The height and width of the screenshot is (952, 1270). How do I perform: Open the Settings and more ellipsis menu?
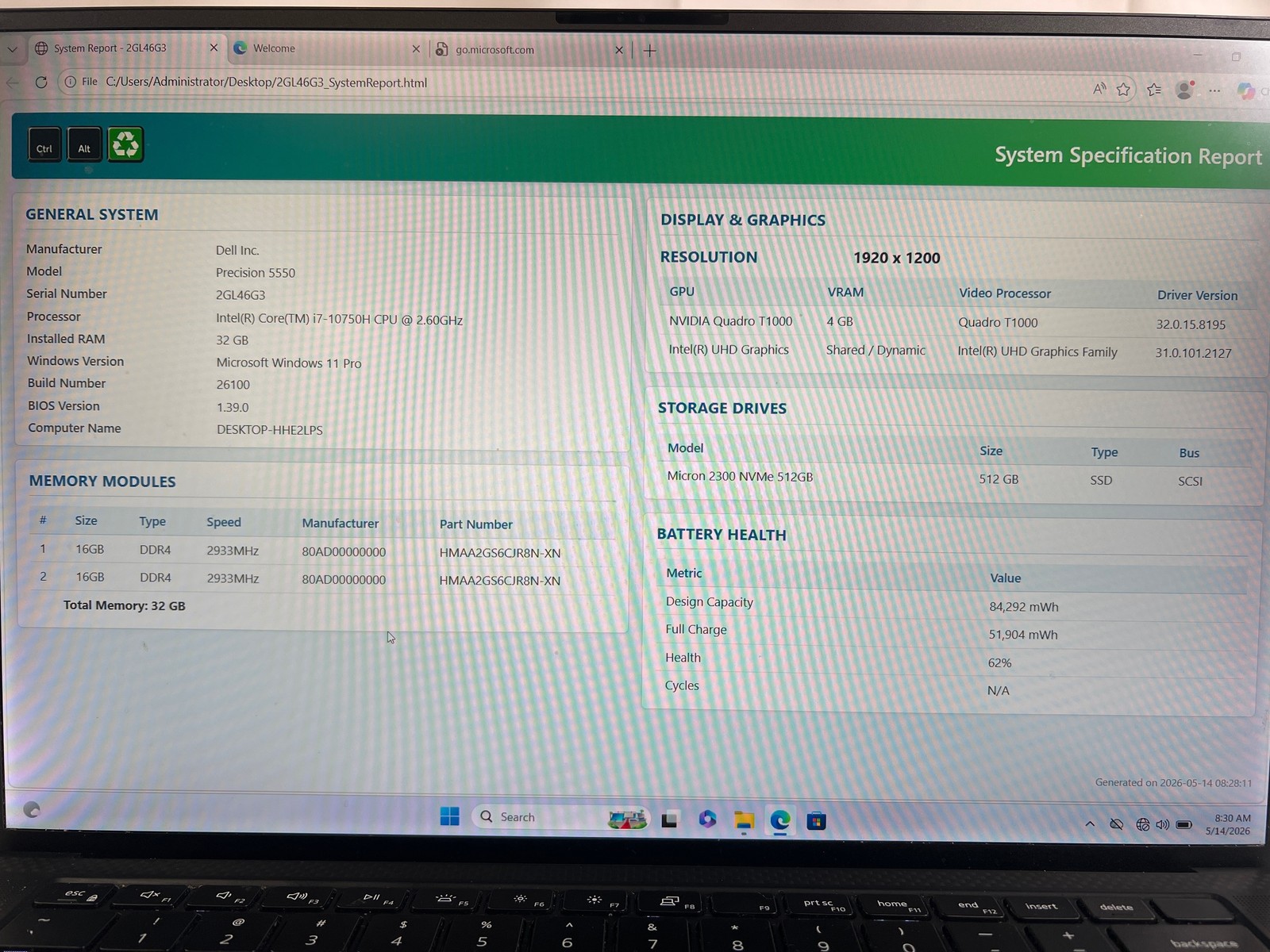[1214, 91]
